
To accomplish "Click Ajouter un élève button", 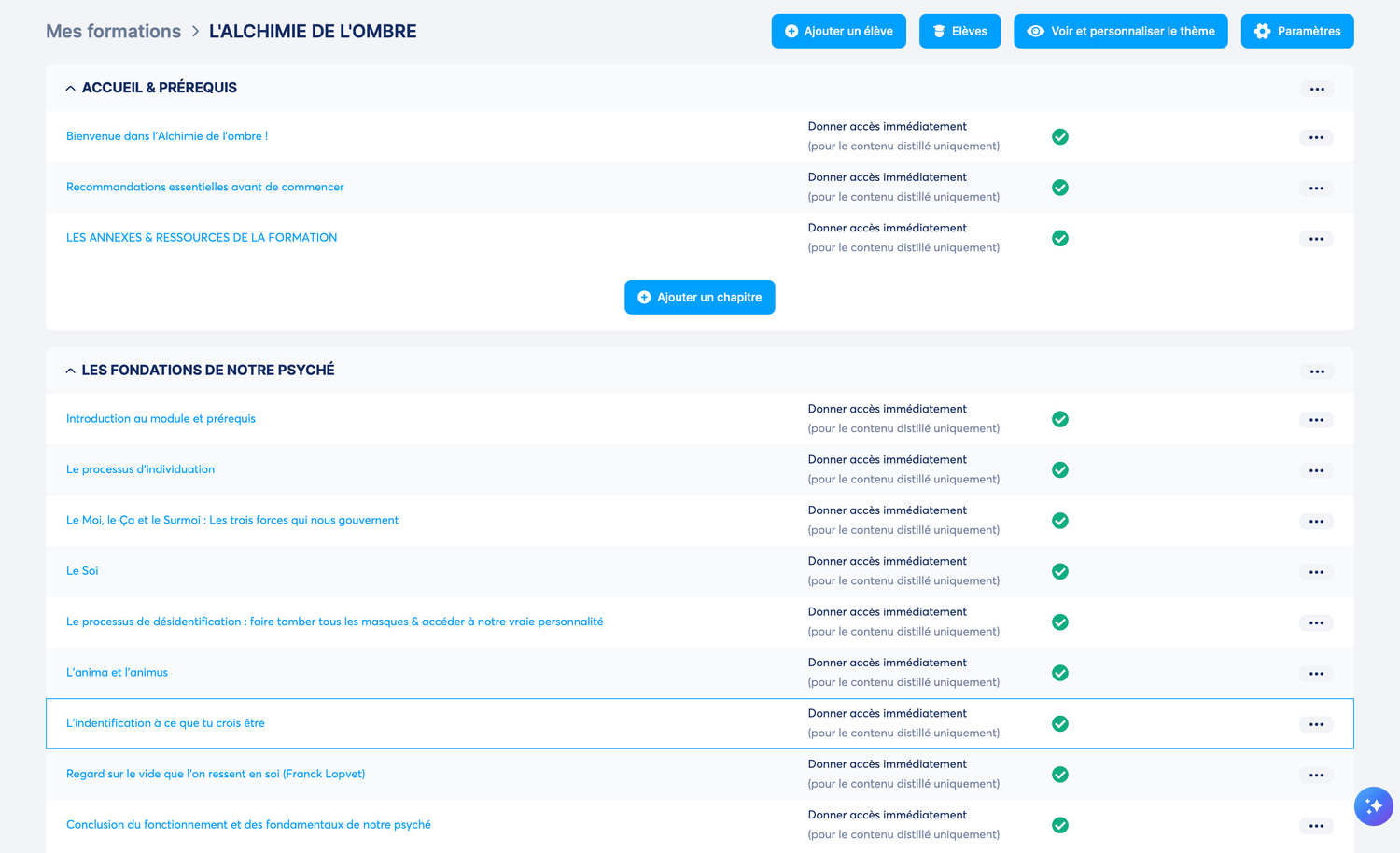I will tap(838, 31).
